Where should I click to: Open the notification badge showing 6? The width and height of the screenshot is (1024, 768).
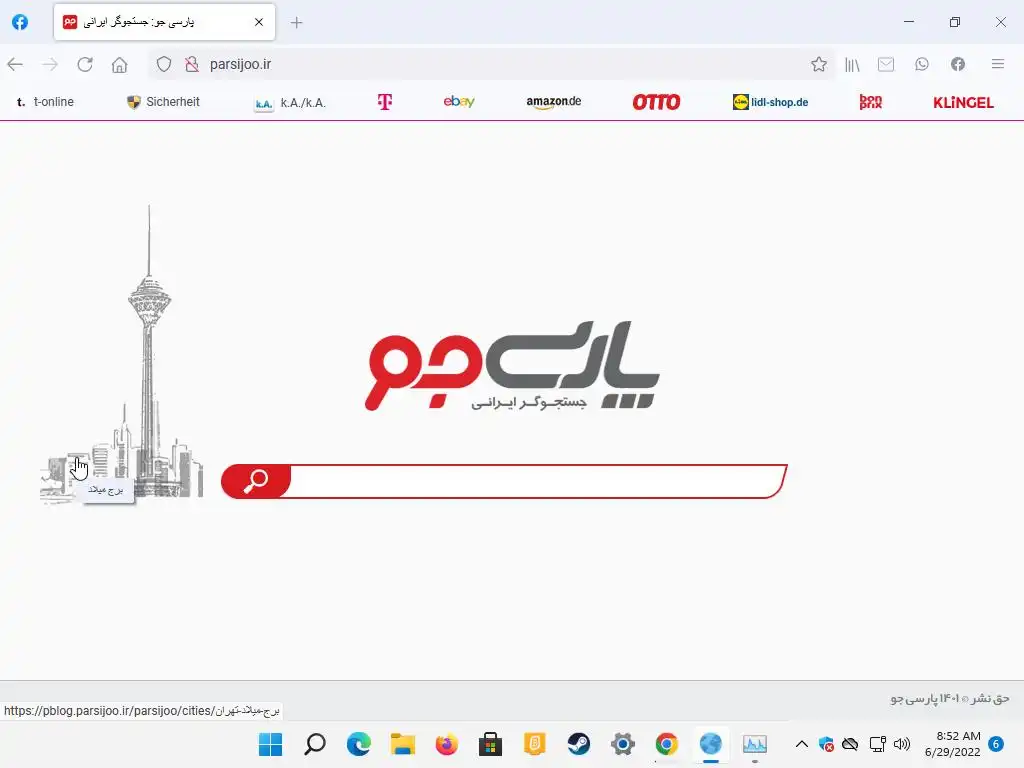[996, 744]
